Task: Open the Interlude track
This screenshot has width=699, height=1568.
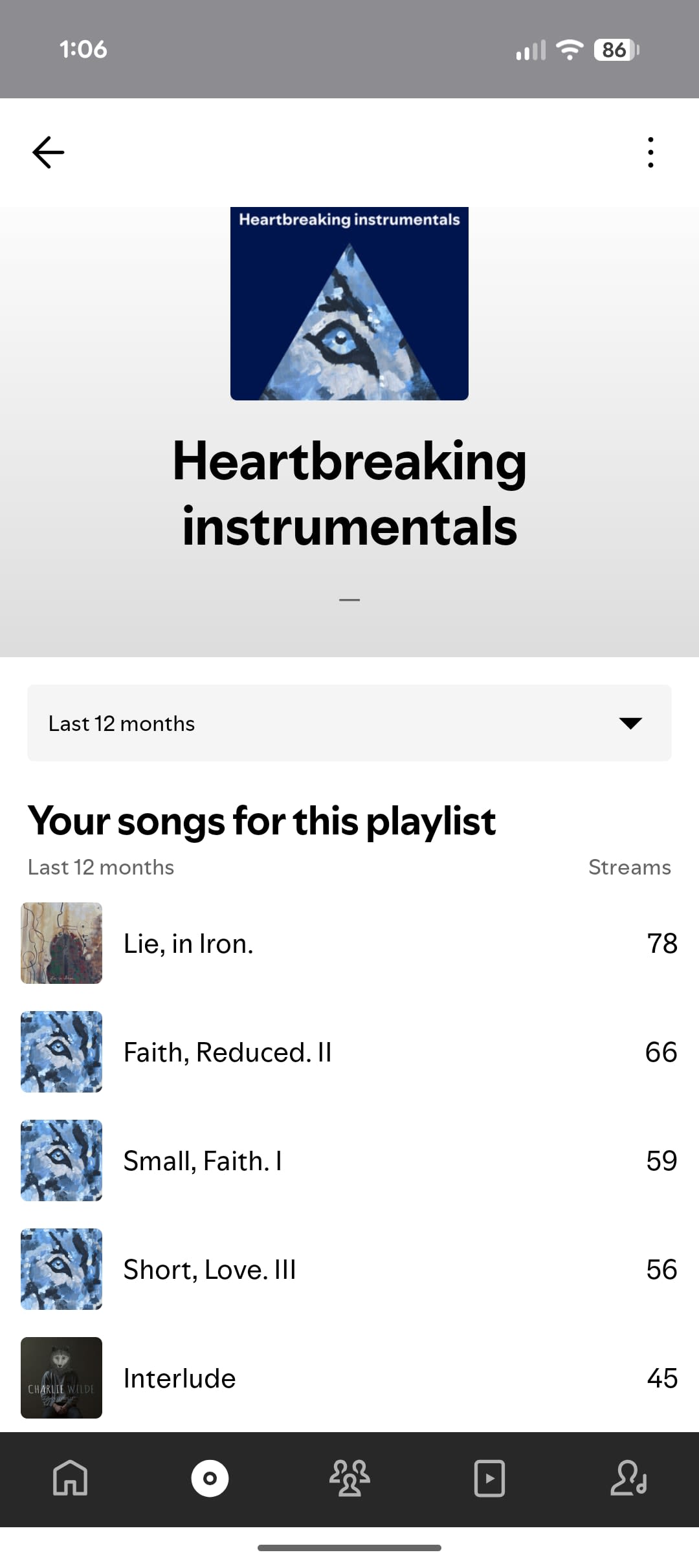Action: tap(349, 1378)
